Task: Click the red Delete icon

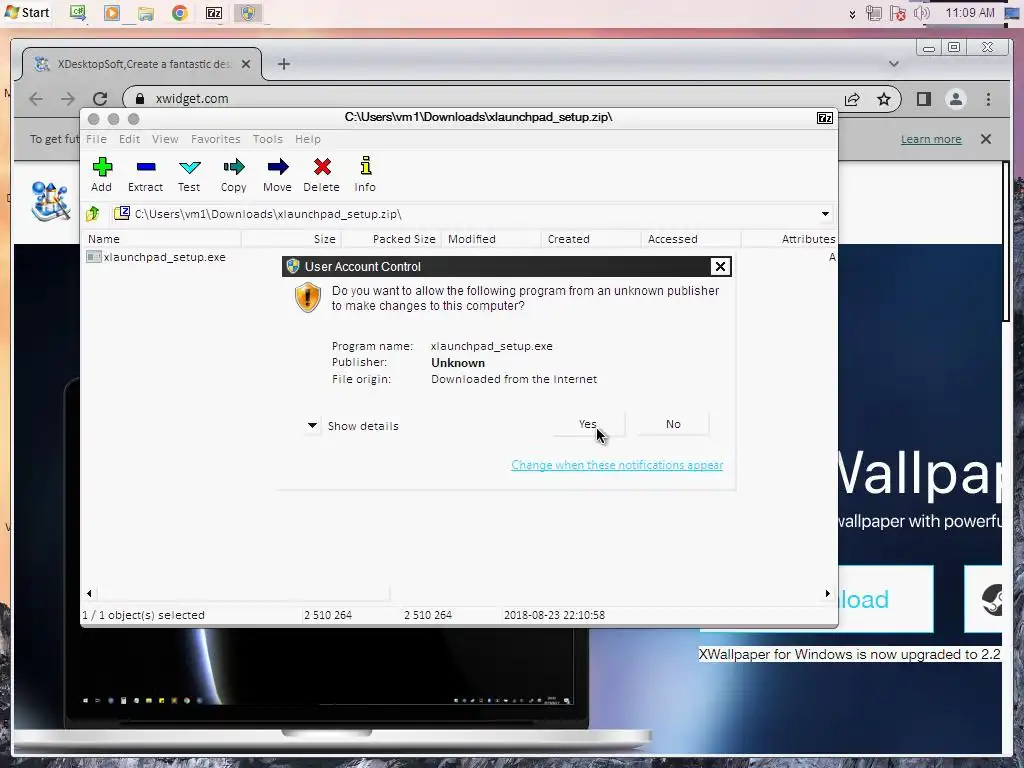Action: (321, 174)
